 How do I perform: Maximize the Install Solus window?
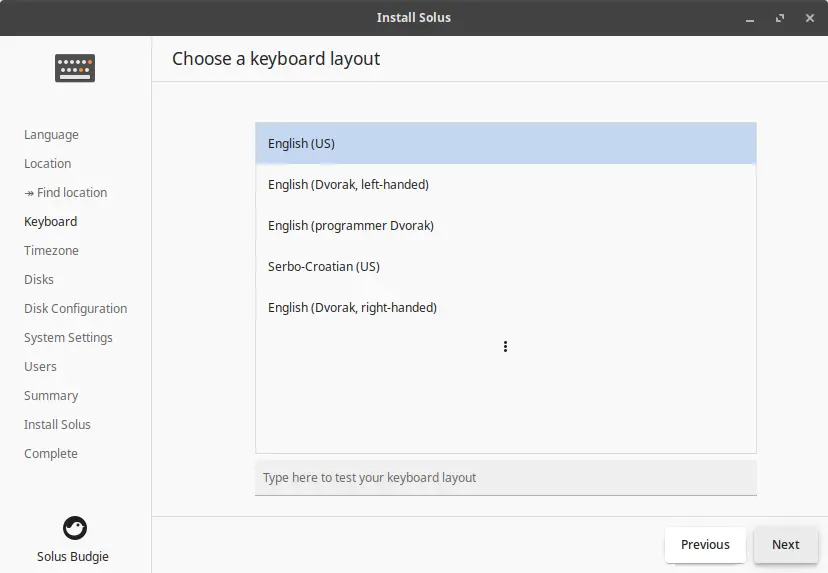point(780,18)
